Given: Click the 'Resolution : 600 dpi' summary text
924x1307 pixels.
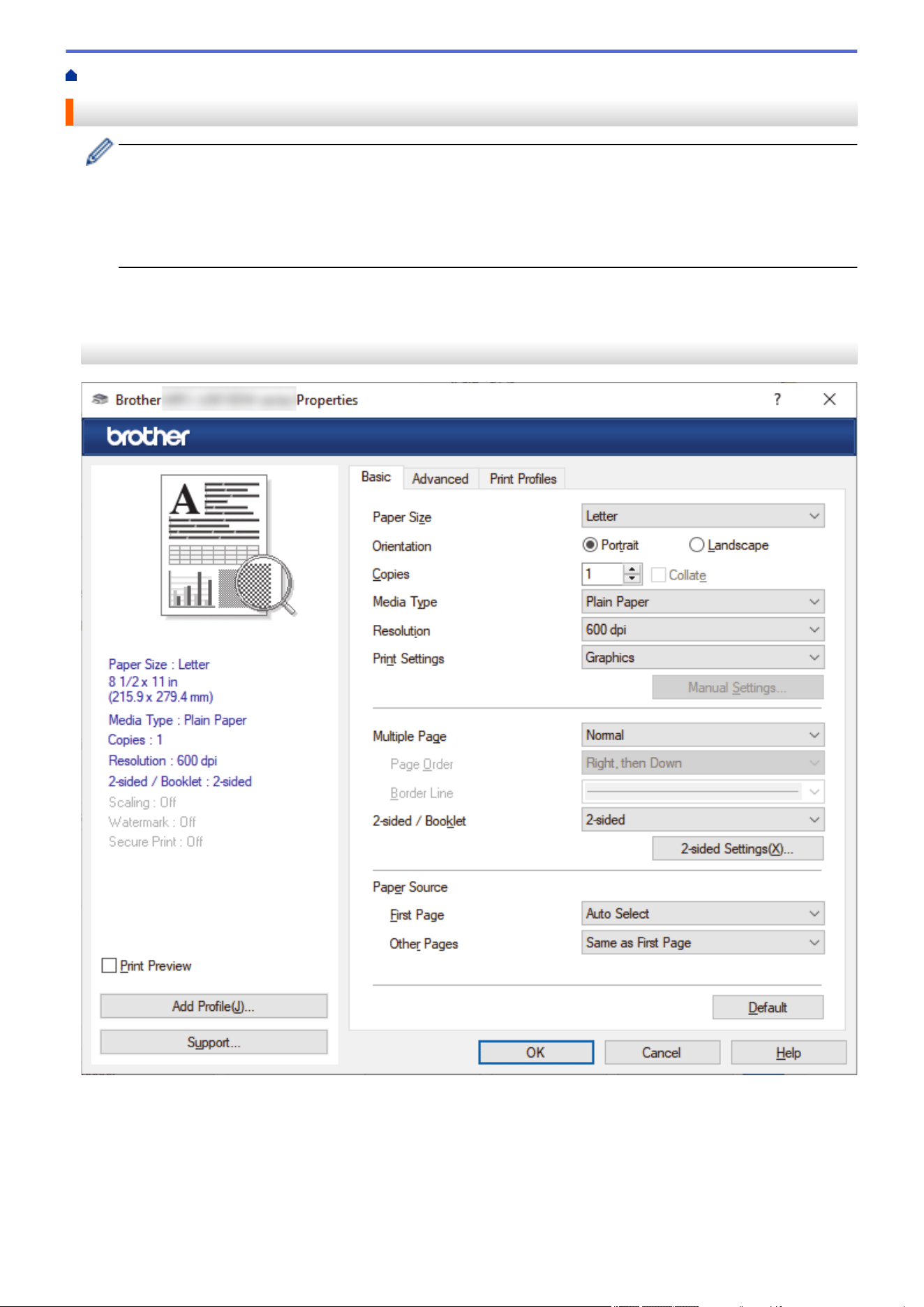Looking at the screenshot, I should pyautogui.click(x=163, y=761).
